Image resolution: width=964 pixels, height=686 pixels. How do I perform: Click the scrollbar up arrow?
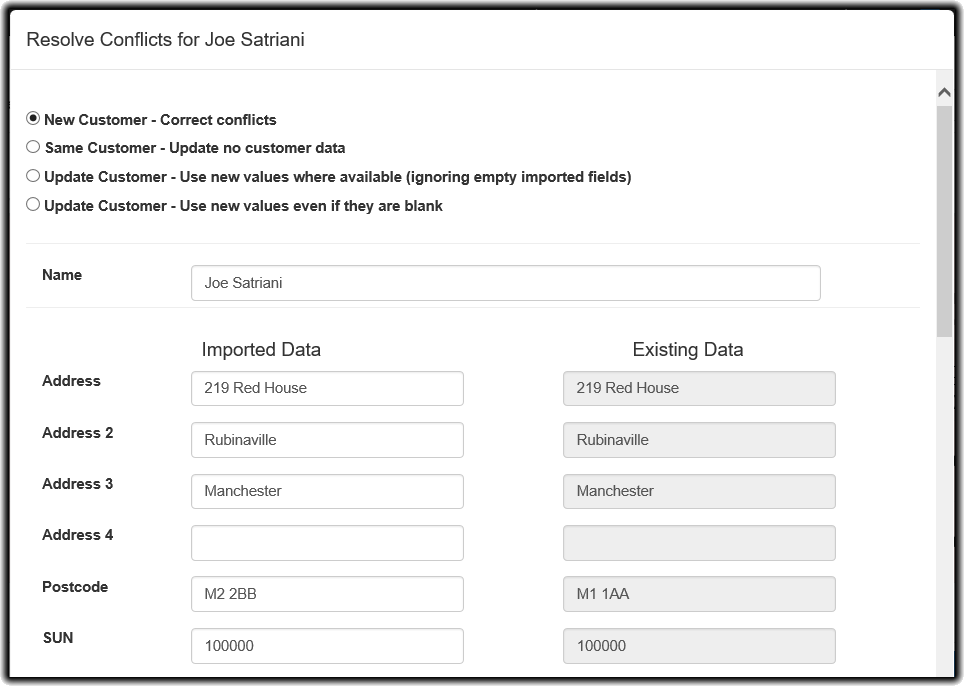[x=944, y=92]
